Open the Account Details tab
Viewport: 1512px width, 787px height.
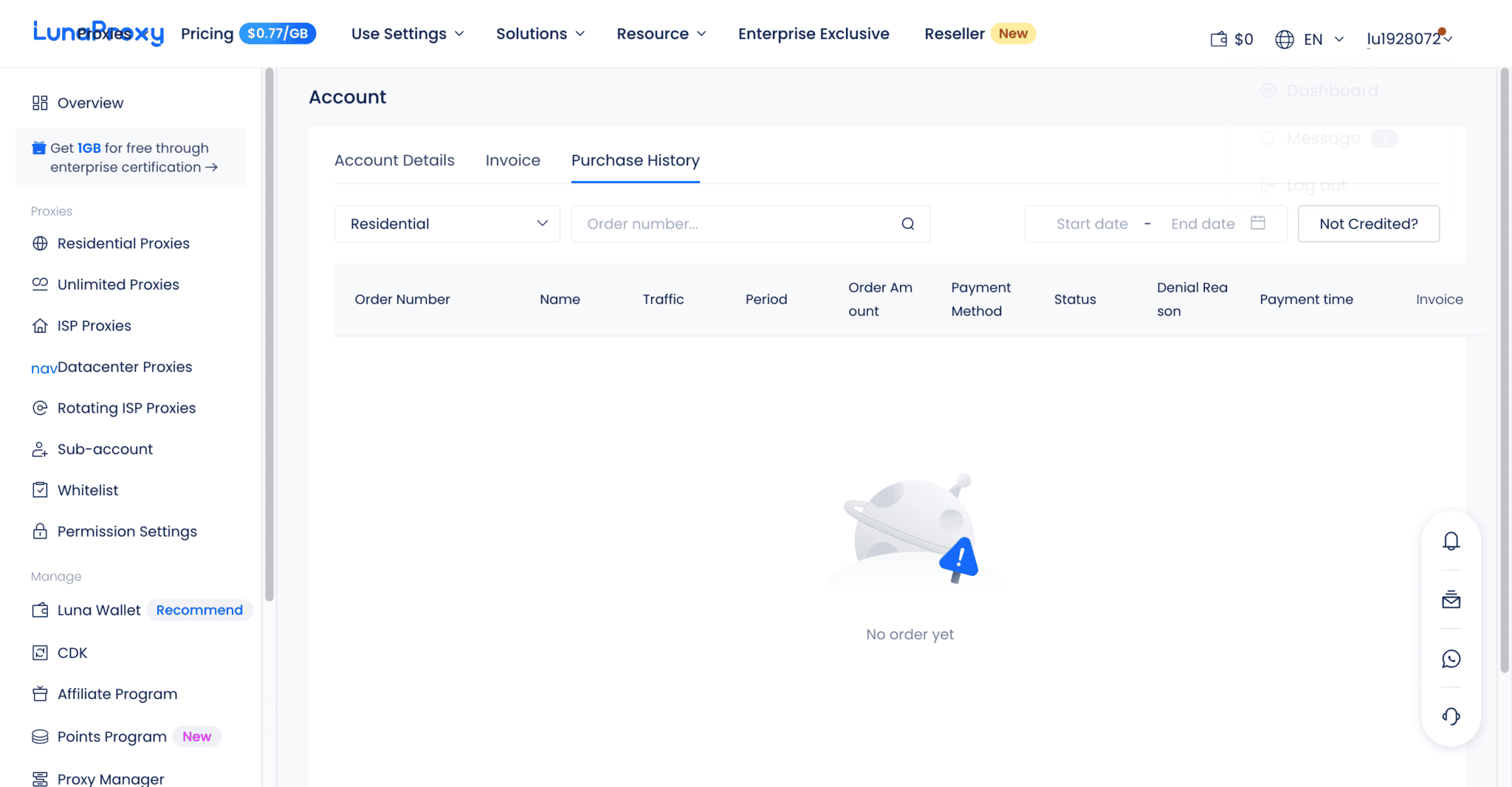coord(394,160)
